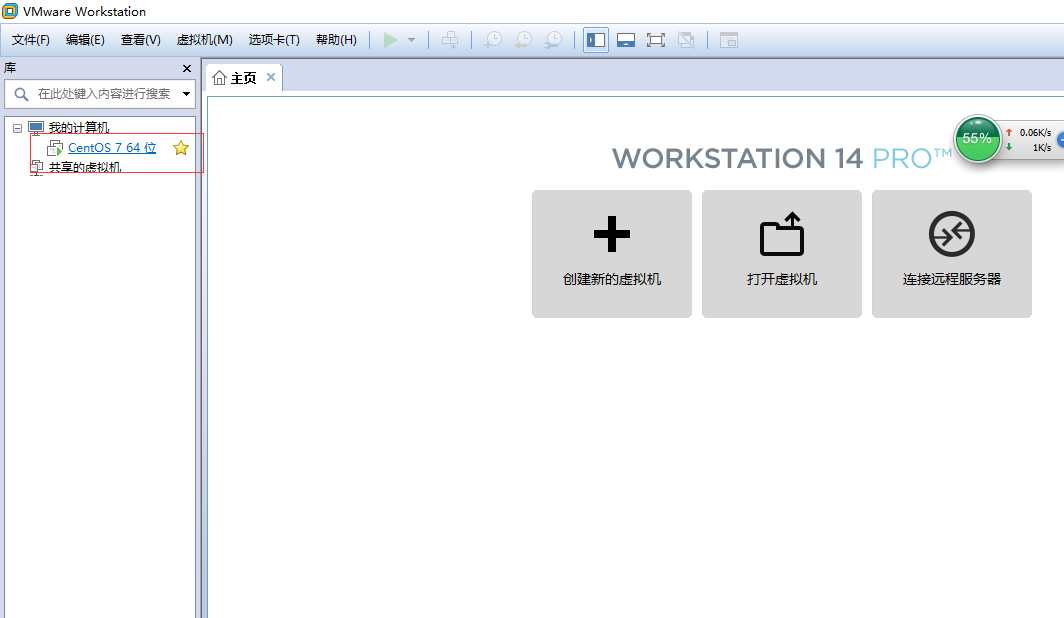
Task: Close the 库 library panel
Action: 187,69
